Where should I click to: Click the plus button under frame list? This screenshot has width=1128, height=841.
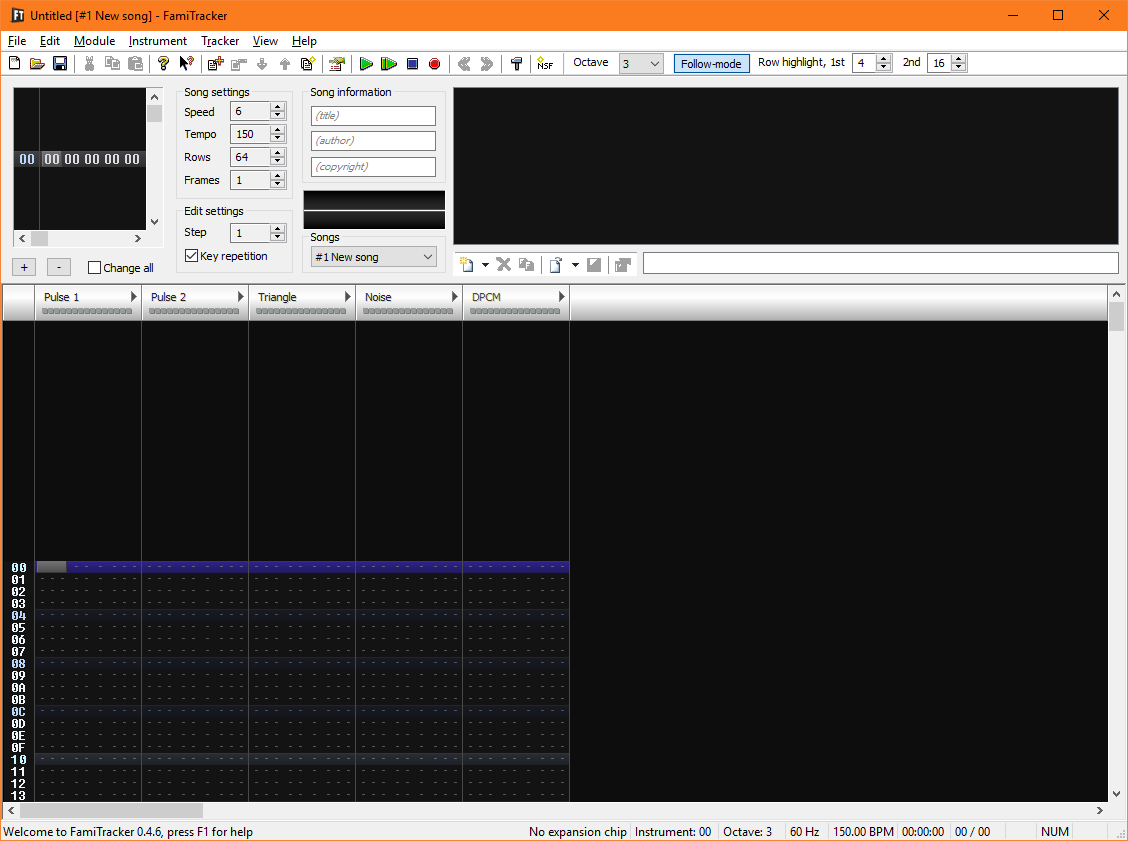point(25,267)
